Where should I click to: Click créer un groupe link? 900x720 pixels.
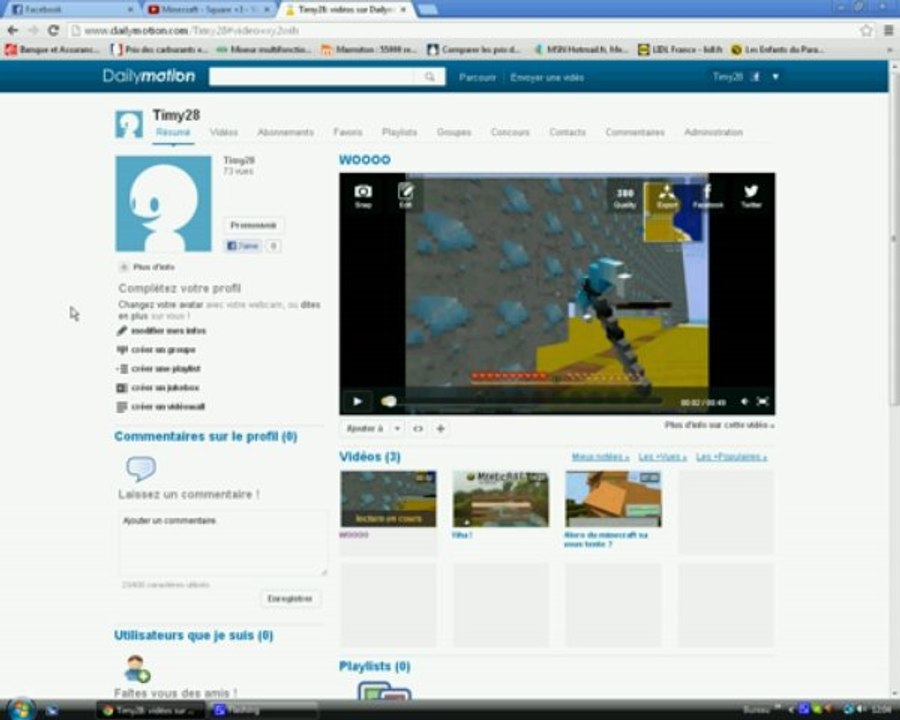(156, 350)
